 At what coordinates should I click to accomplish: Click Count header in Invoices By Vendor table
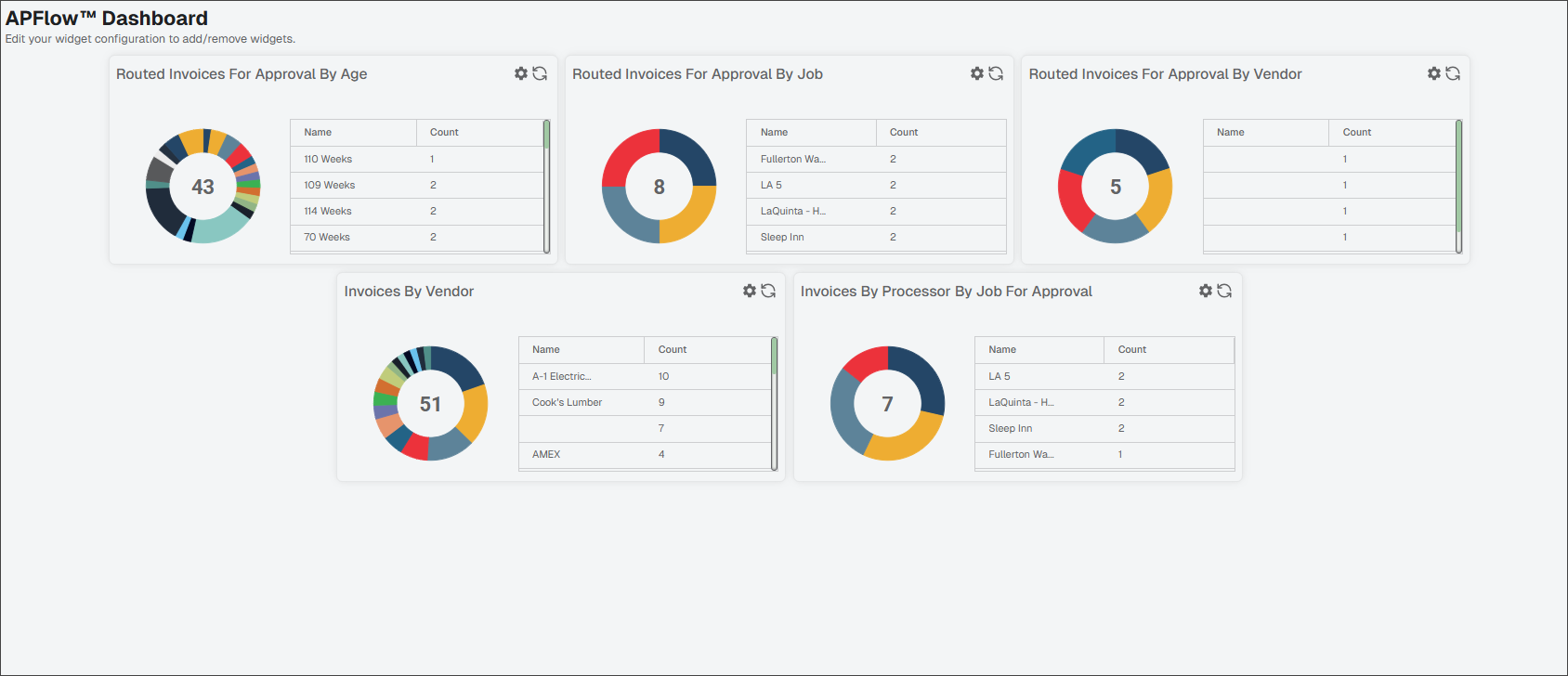point(708,350)
